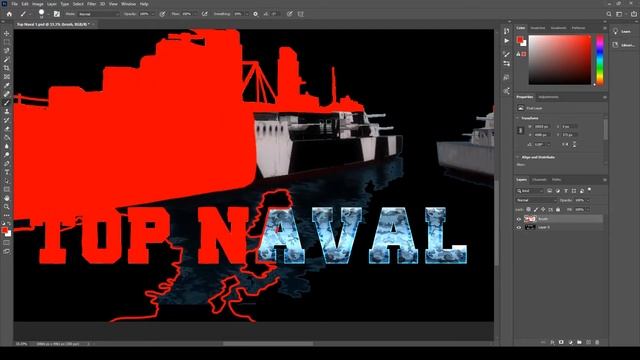
Task: Select the Rectangular Marquee tool
Action: pyautogui.click(x=7, y=42)
